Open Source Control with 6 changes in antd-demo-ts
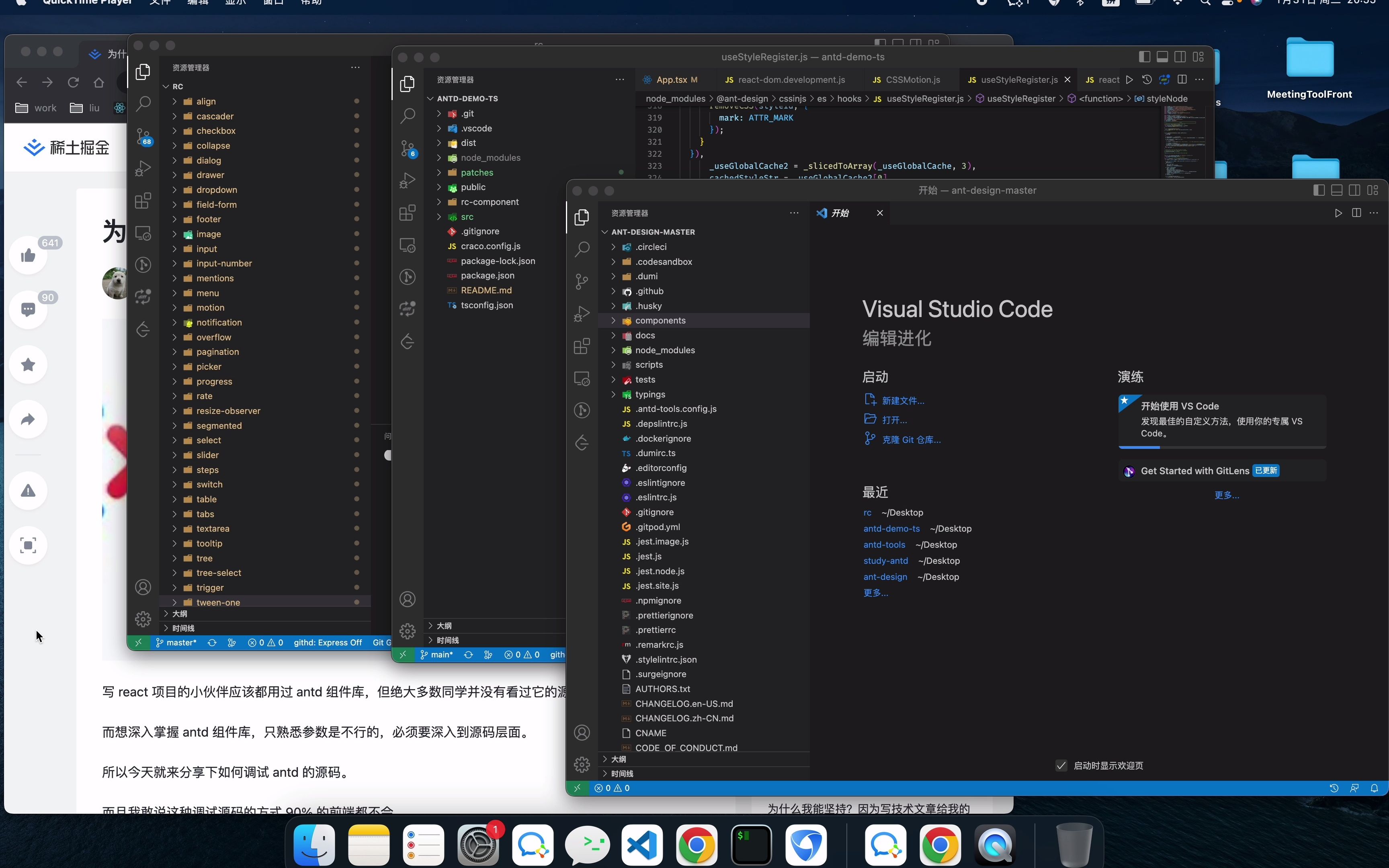Viewport: 1389px width, 868px height. coord(408,149)
